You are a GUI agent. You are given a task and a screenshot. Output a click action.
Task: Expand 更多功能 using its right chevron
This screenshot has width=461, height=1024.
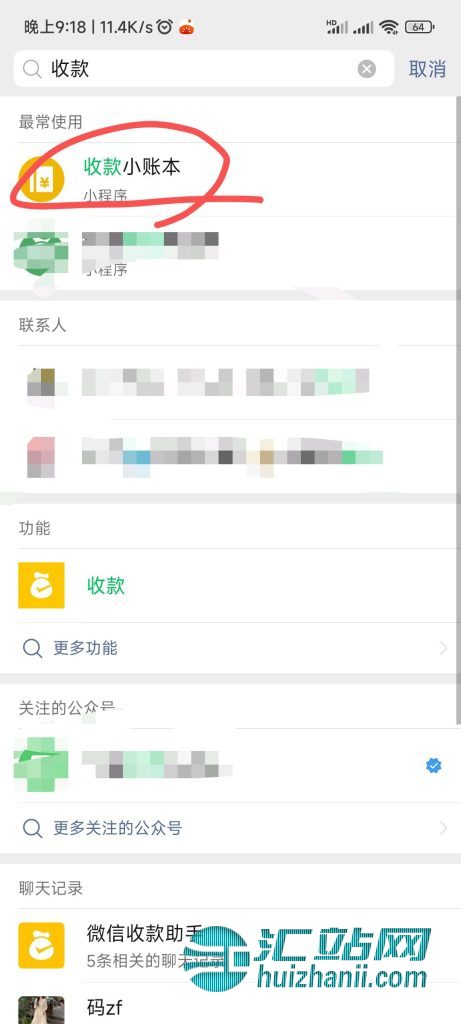tap(444, 648)
